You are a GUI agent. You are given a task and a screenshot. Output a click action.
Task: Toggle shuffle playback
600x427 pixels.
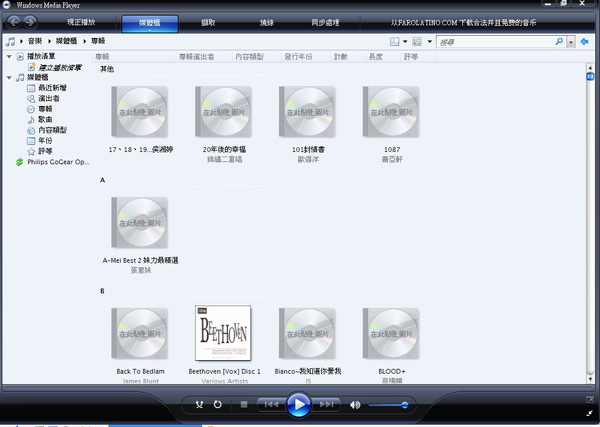(199, 404)
